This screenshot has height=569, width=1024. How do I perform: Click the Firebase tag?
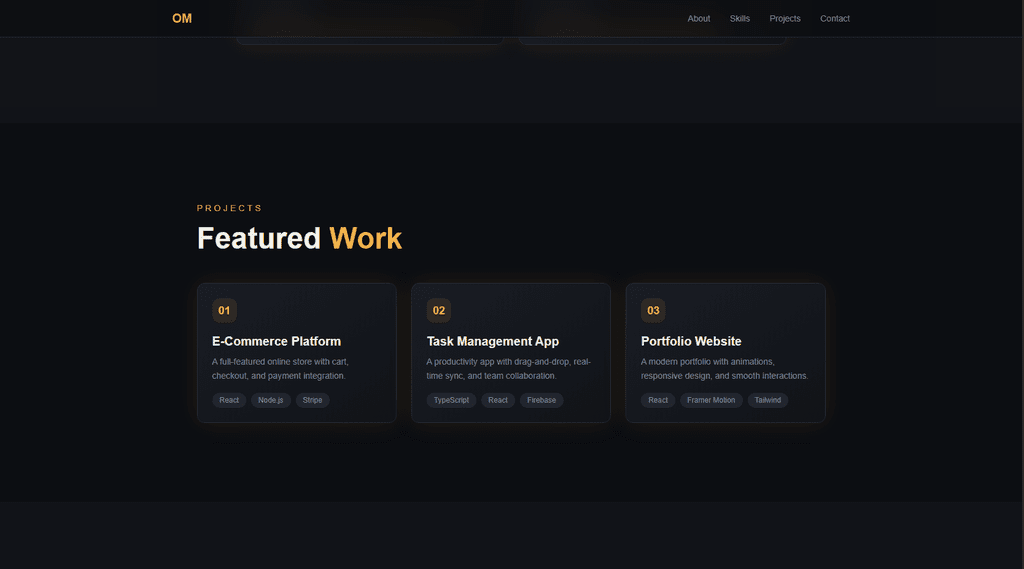click(541, 400)
